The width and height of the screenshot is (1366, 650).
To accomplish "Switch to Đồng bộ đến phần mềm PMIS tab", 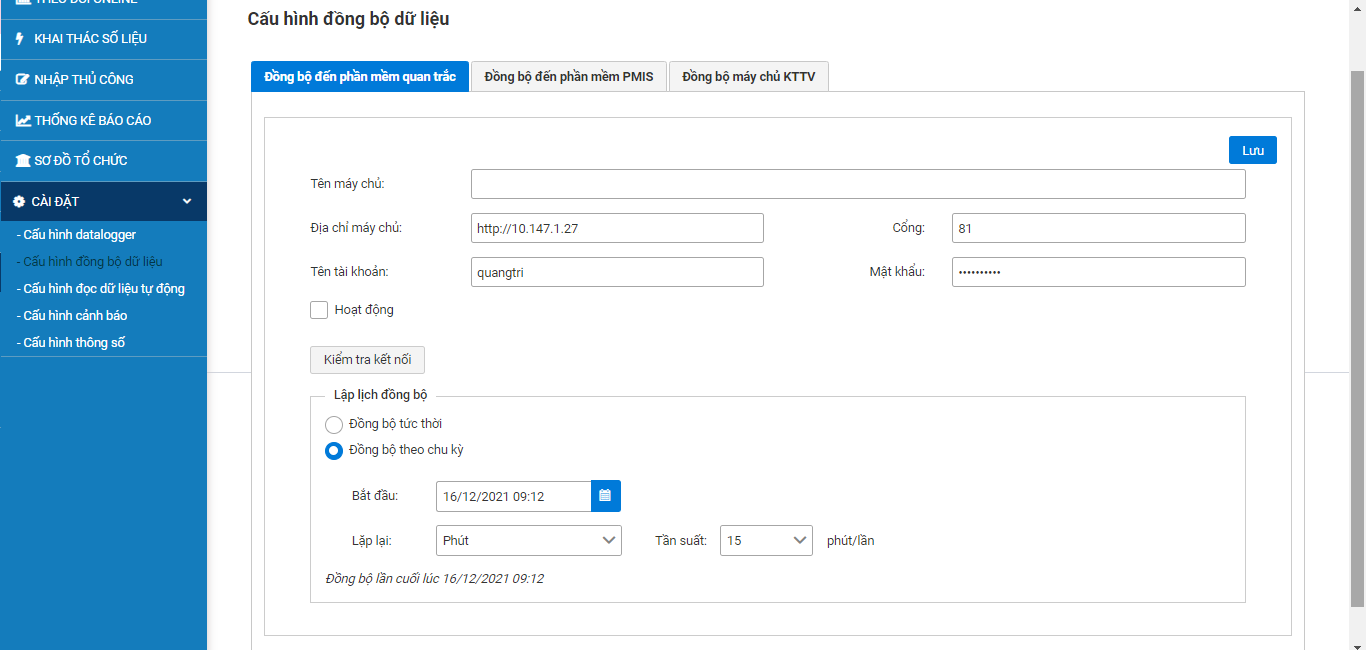I will pos(568,77).
